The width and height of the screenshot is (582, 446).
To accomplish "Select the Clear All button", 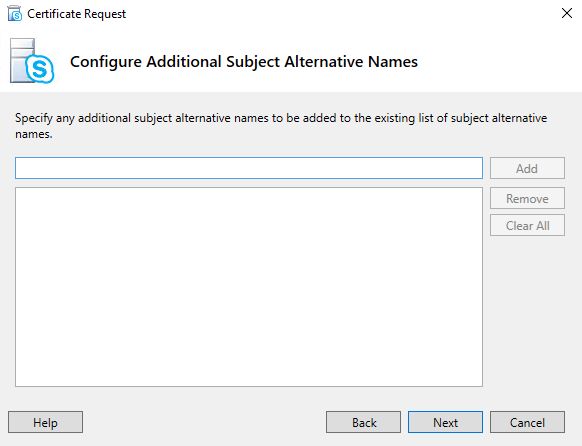I will coord(527,225).
